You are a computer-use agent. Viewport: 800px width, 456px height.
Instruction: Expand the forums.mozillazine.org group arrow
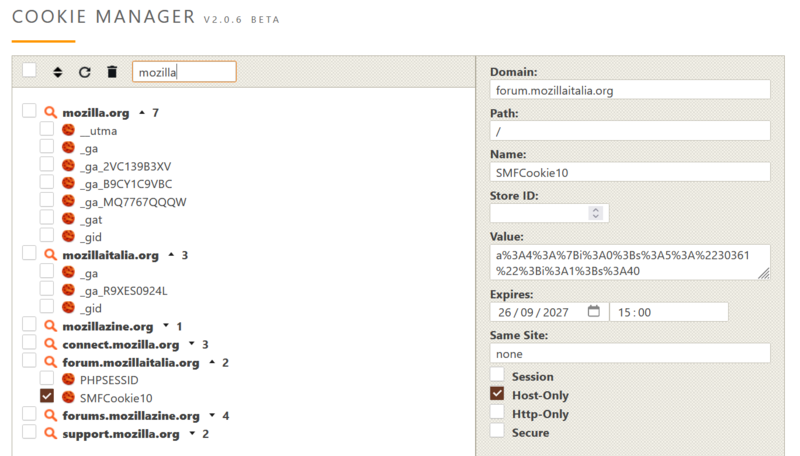(212, 415)
